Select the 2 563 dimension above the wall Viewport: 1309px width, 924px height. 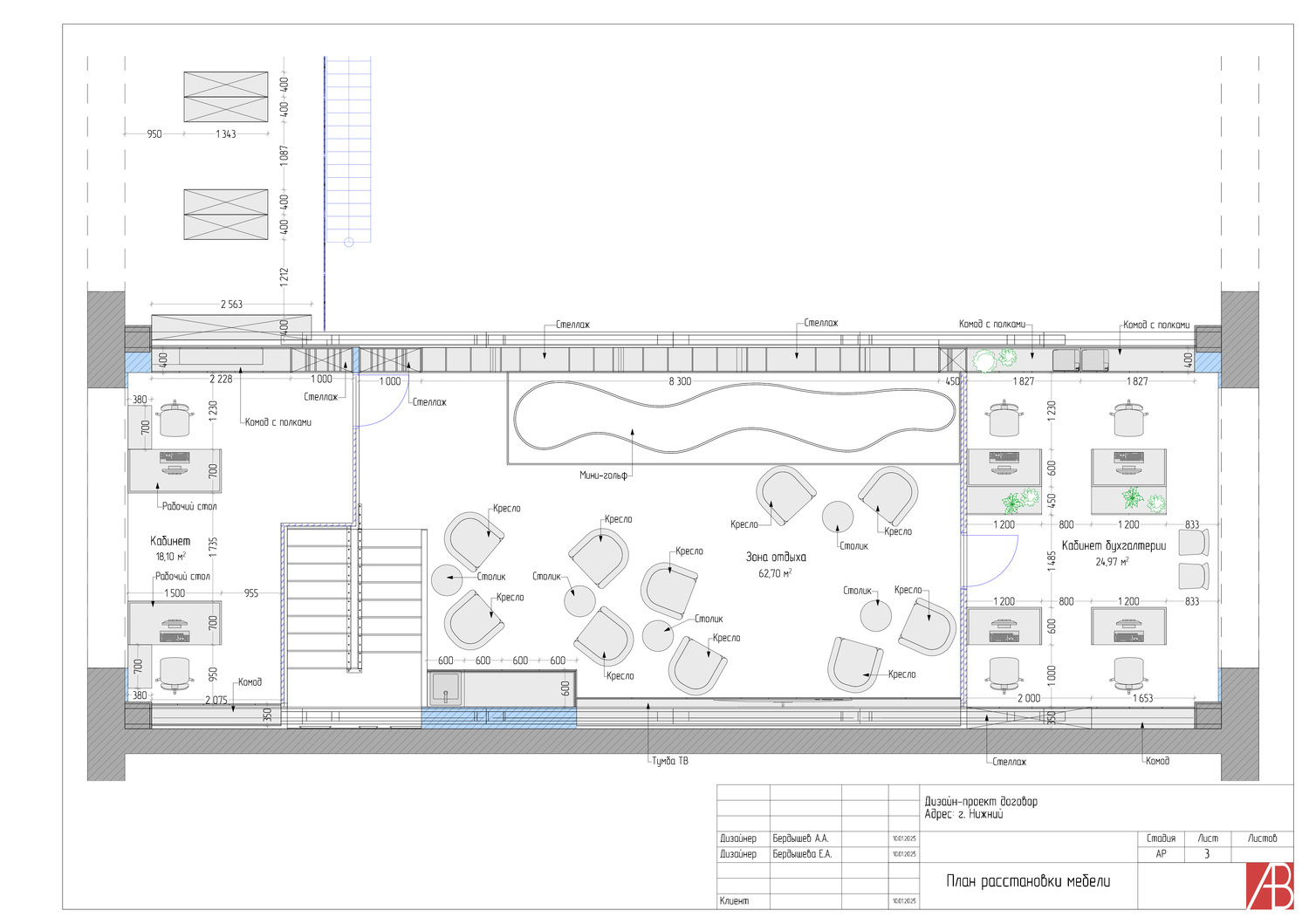(231, 305)
